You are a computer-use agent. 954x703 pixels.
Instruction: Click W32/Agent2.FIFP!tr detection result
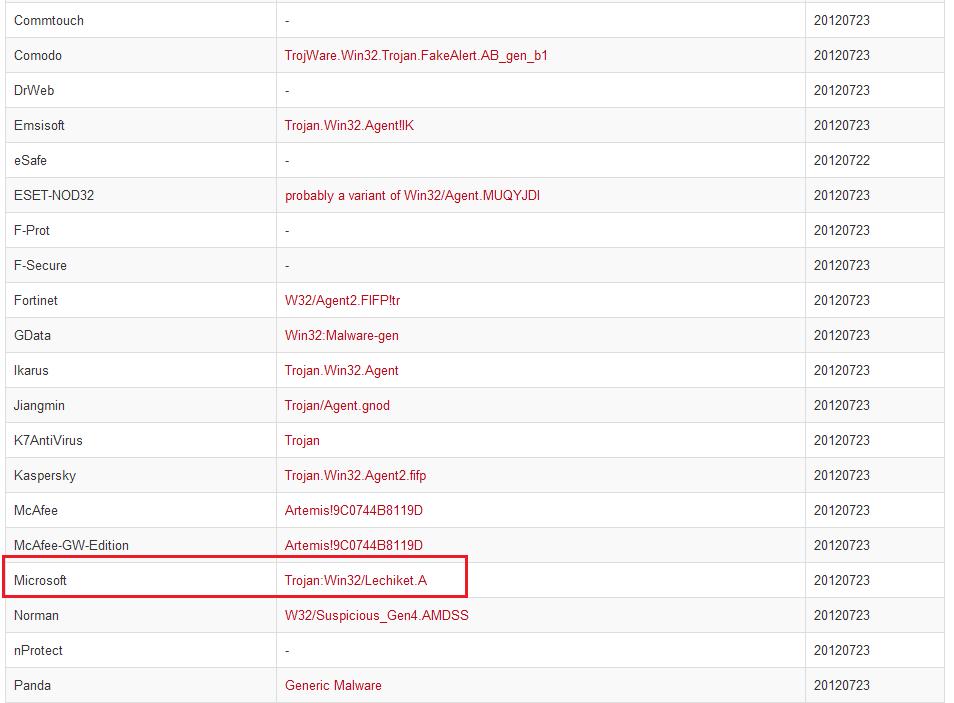click(x=343, y=301)
